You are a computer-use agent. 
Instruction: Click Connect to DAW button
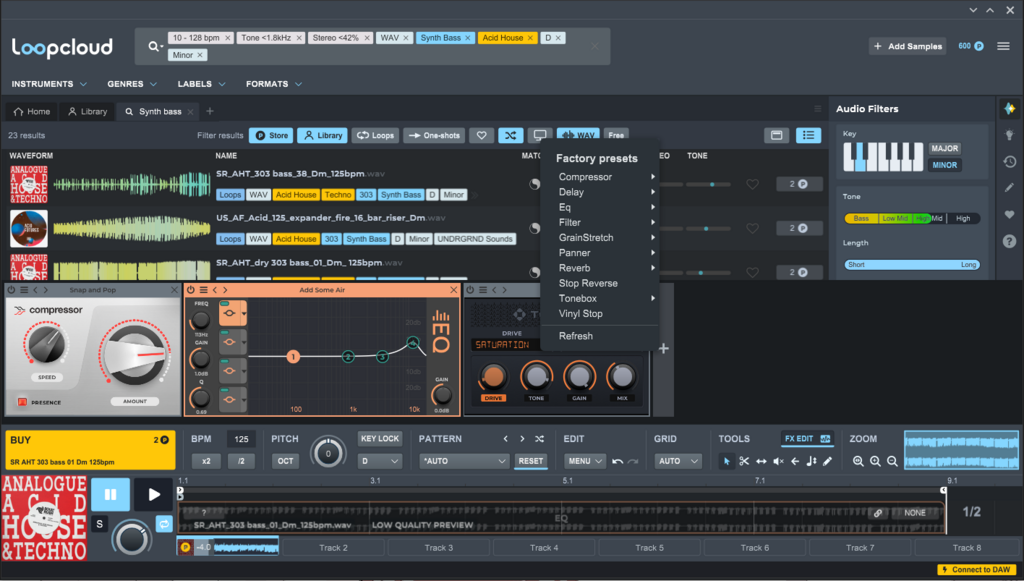point(977,570)
